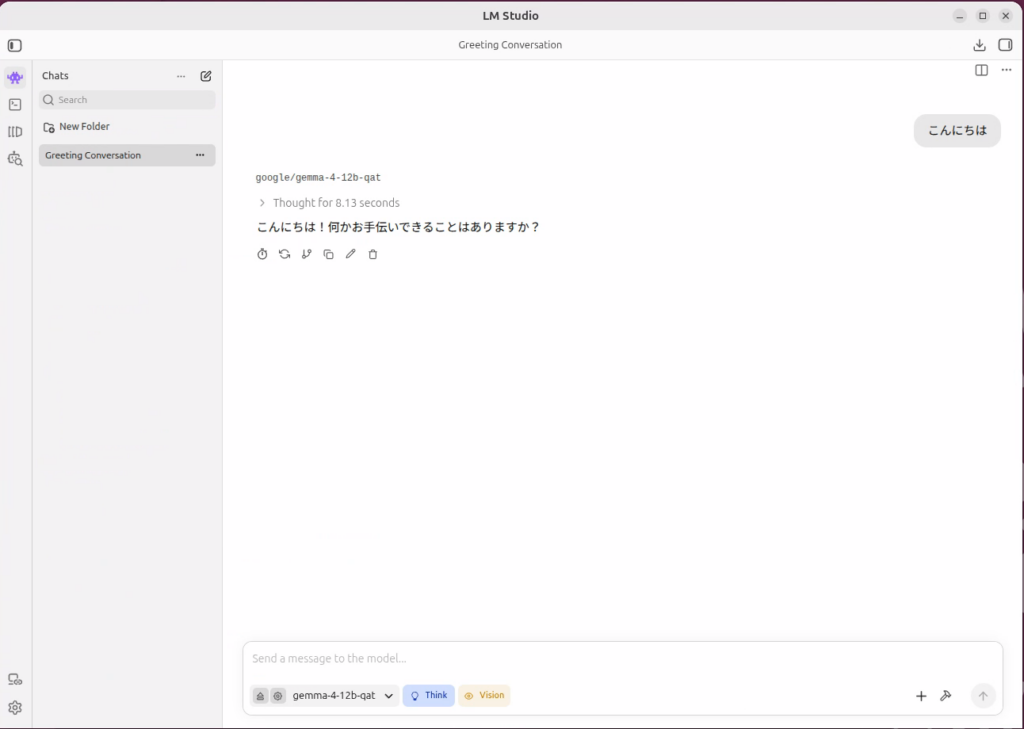Focus the chat Search field
Viewport: 1024px width, 729px height.
127,100
